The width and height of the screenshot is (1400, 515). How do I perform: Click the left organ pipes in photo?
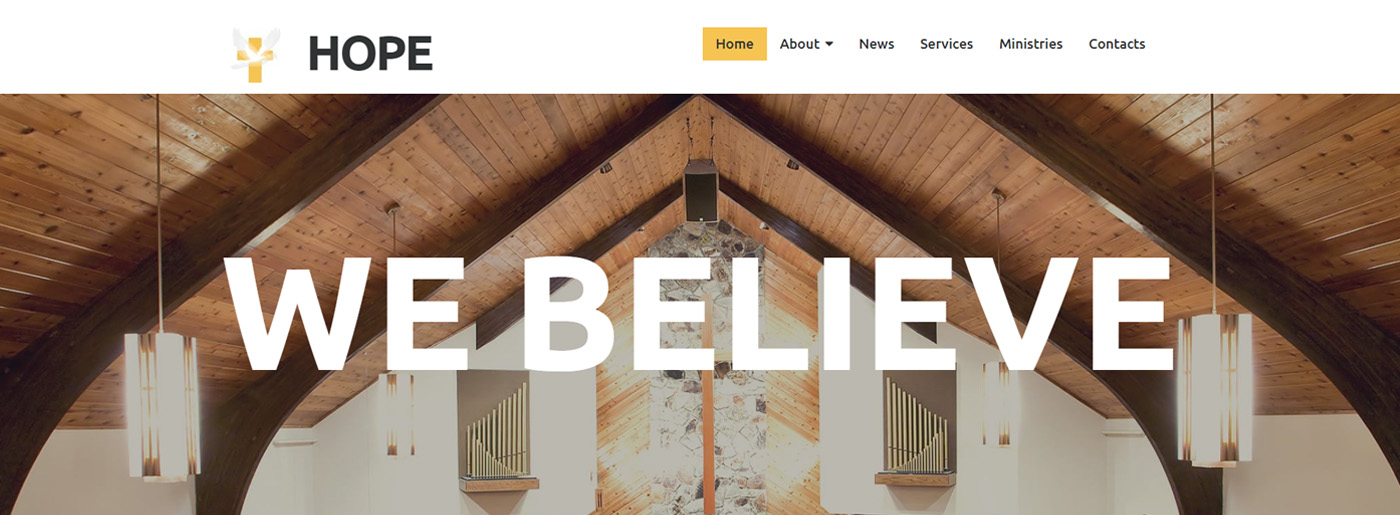click(497, 432)
